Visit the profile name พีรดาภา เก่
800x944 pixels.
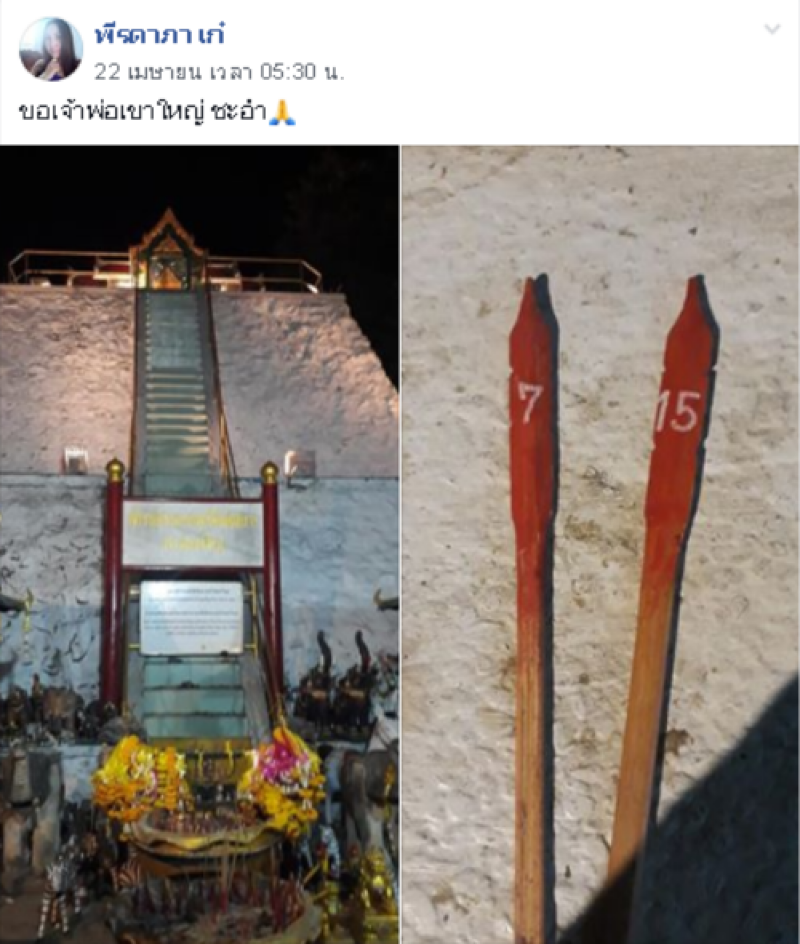pyautogui.click(x=160, y=34)
